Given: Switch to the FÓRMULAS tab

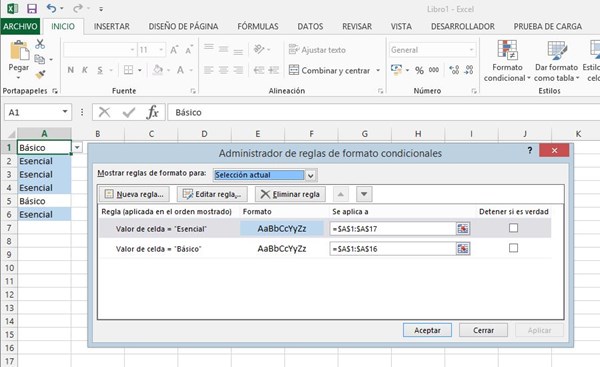Looking at the screenshot, I should click(258, 26).
